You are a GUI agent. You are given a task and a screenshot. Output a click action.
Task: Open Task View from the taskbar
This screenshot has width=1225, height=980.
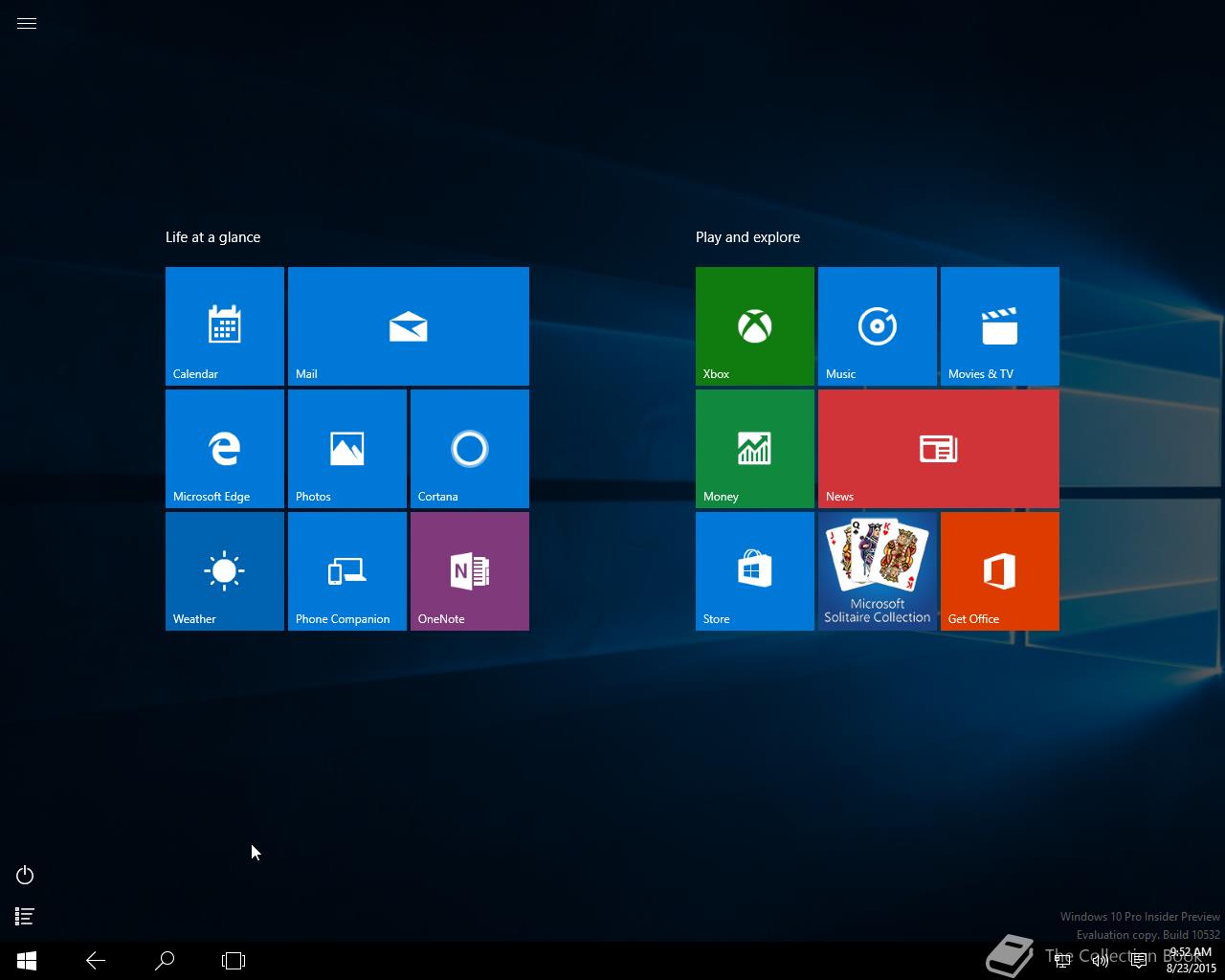click(234, 961)
